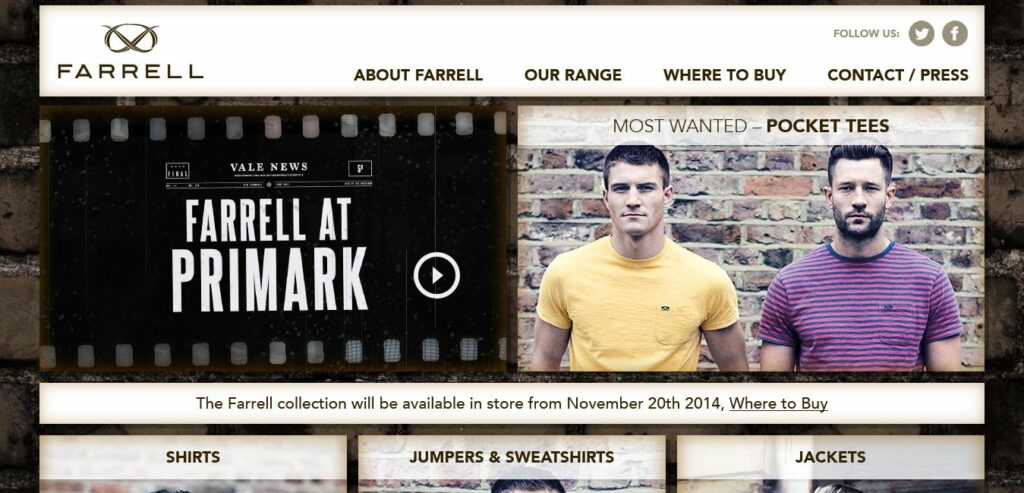1024x493 pixels.
Task: Click the Farrell infinity logo emblem
Action: [131, 39]
